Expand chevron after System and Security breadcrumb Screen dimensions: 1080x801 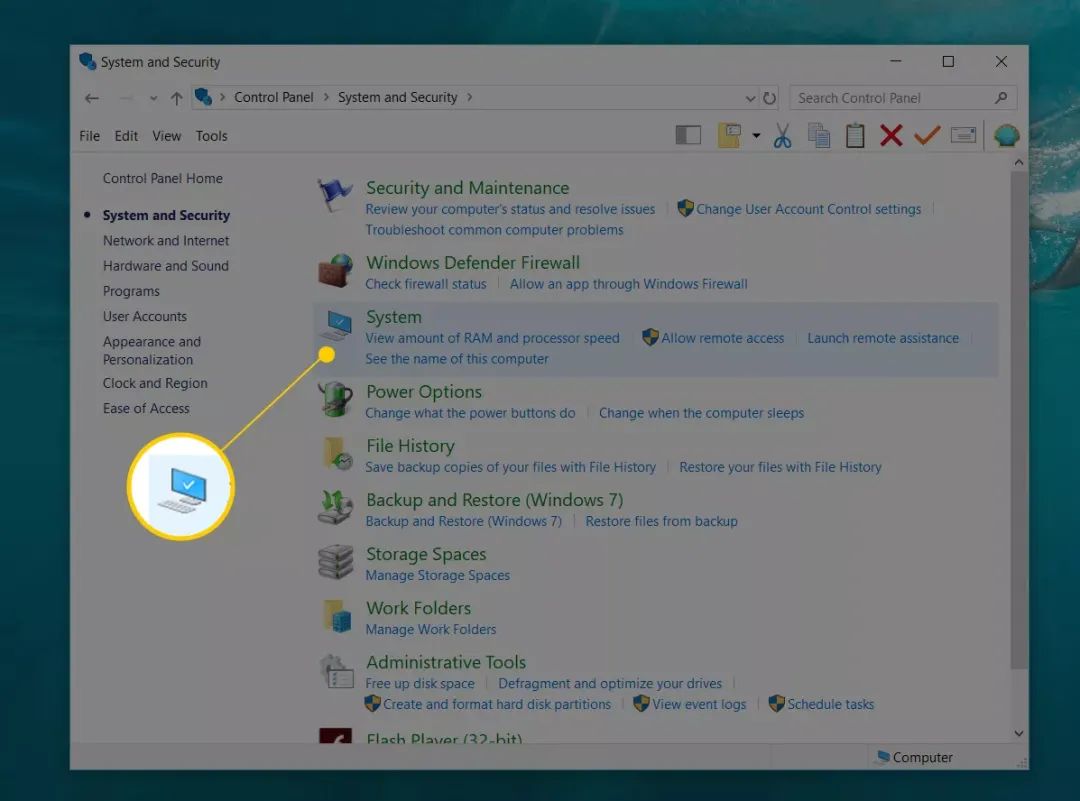click(470, 97)
